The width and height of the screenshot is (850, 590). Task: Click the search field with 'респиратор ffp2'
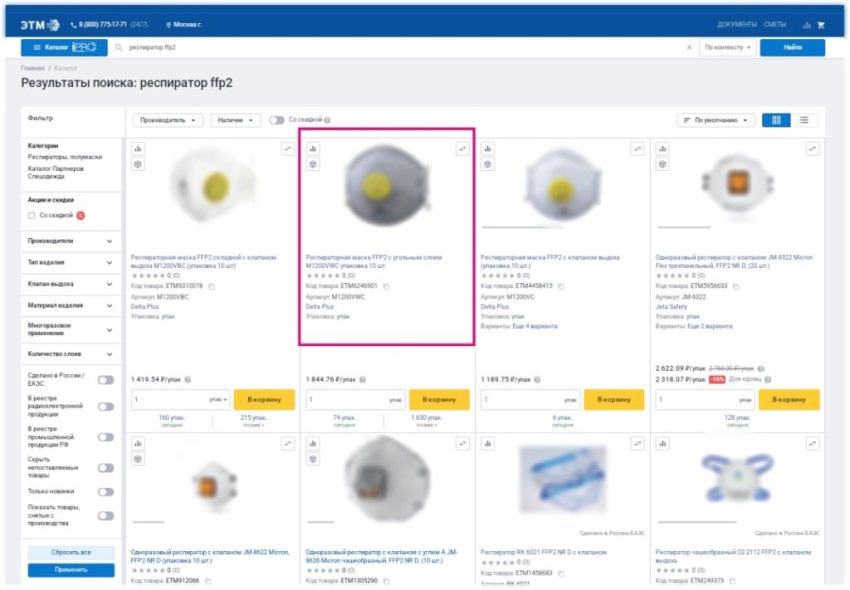[401, 48]
